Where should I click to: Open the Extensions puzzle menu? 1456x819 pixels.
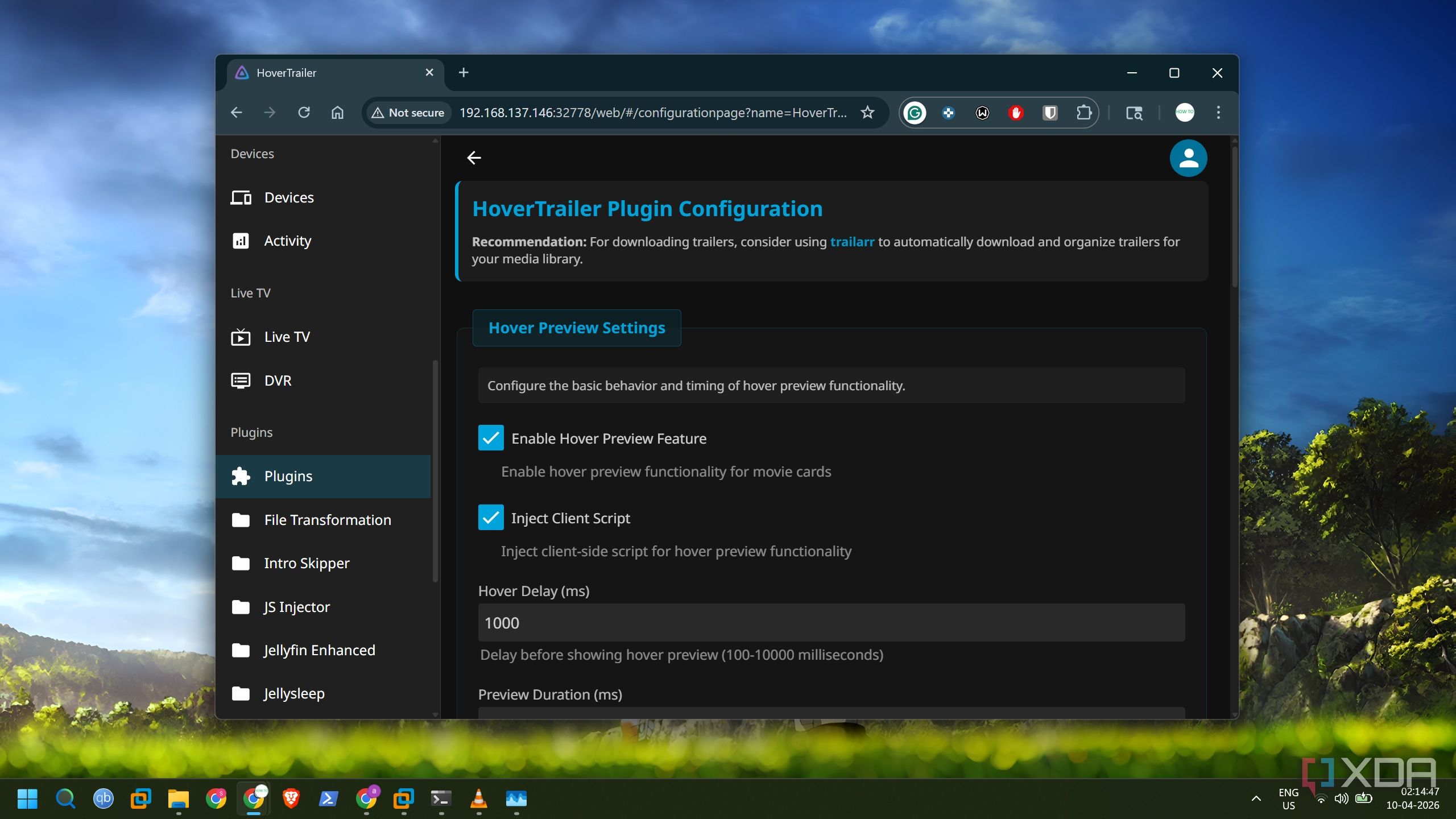(1084, 113)
